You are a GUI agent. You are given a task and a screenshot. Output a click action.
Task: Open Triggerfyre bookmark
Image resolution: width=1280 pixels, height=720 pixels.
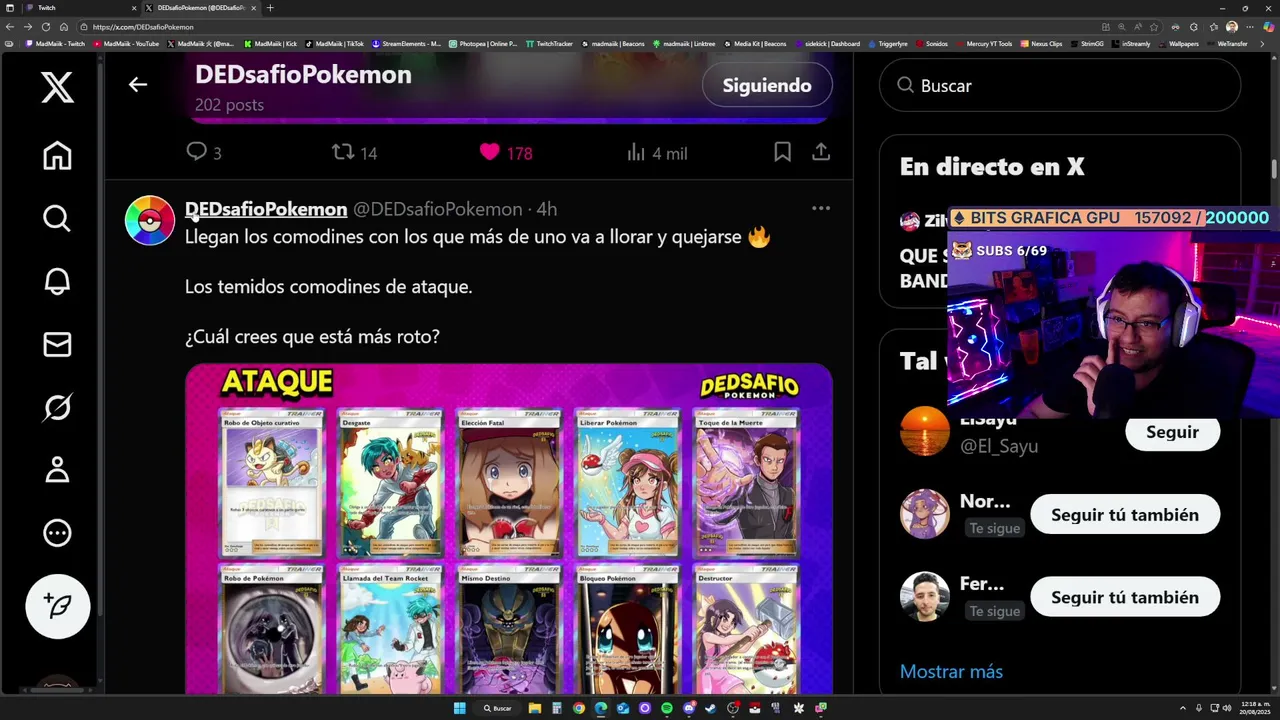click(888, 44)
